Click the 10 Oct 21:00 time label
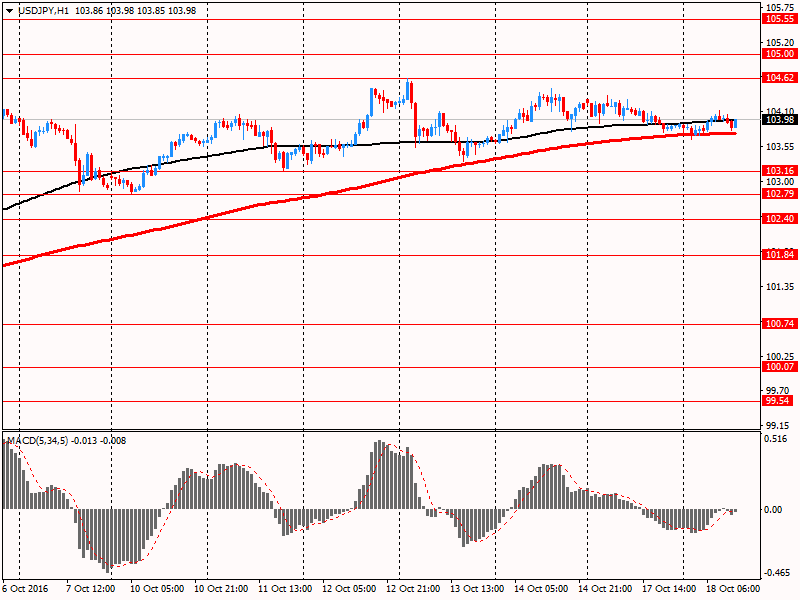The height and width of the screenshot is (600, 800). 221,589
